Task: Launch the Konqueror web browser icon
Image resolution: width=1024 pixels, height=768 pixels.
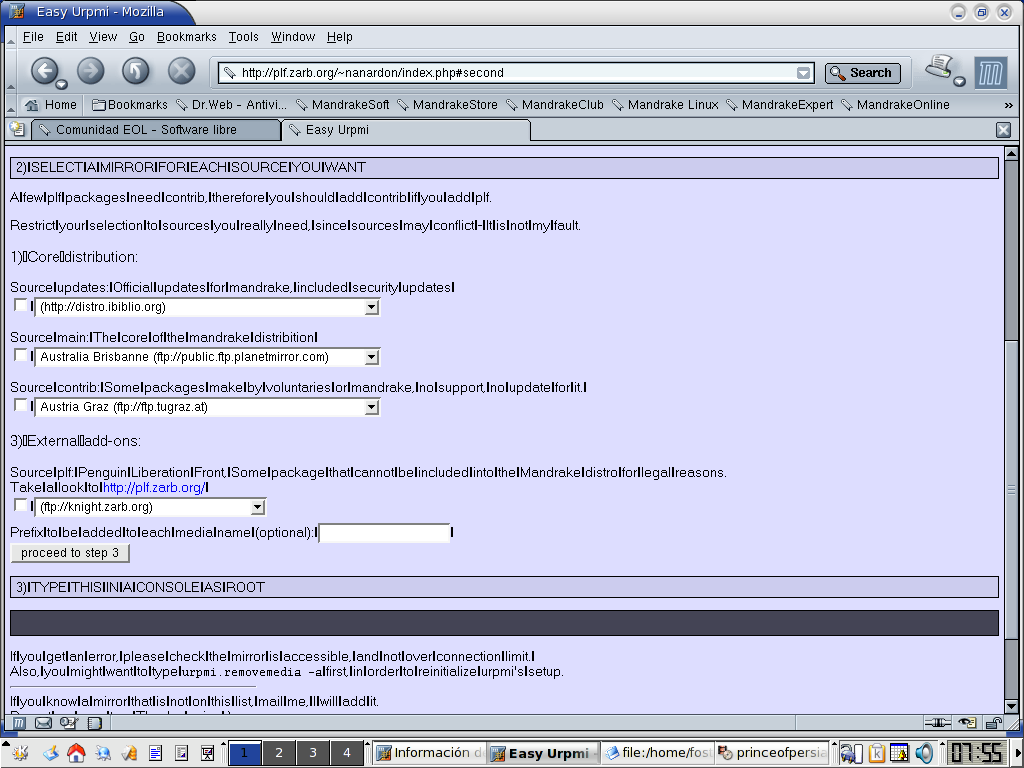Action: coord(103,753)
